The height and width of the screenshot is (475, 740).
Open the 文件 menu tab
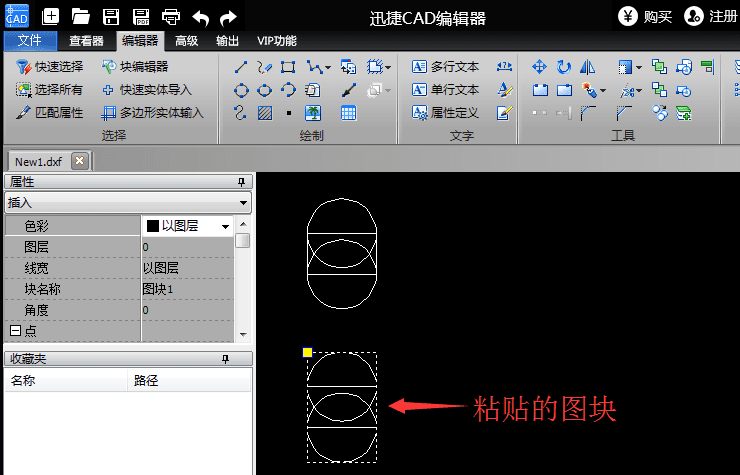click(30, 41)
